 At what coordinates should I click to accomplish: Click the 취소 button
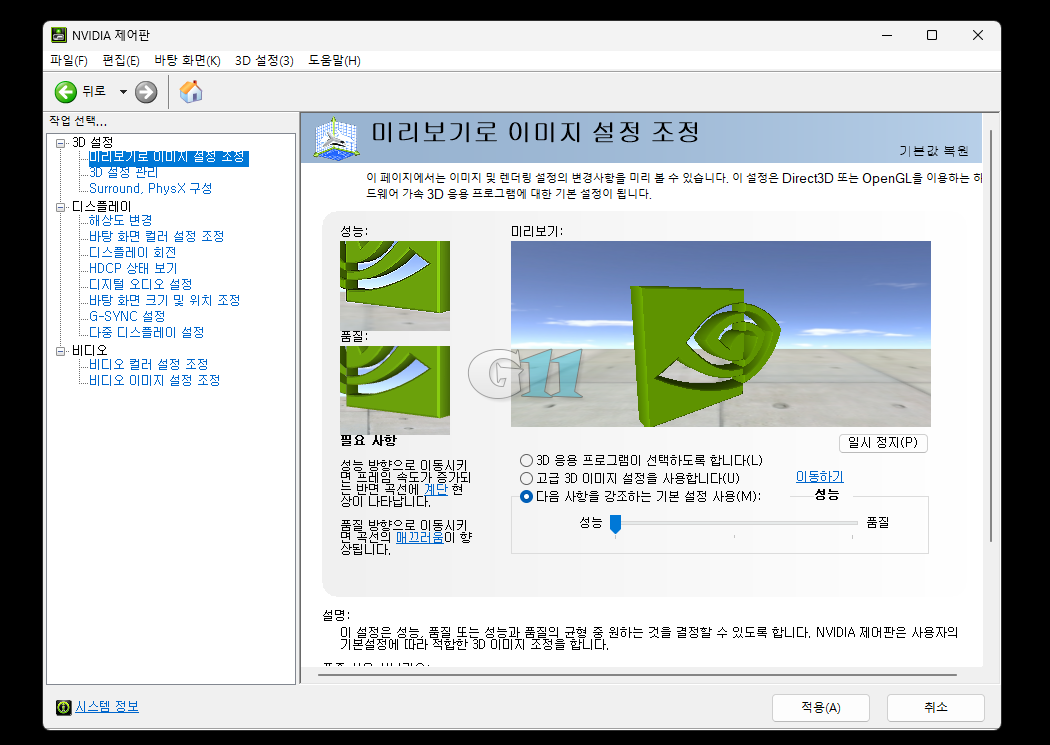pos(935,708)
